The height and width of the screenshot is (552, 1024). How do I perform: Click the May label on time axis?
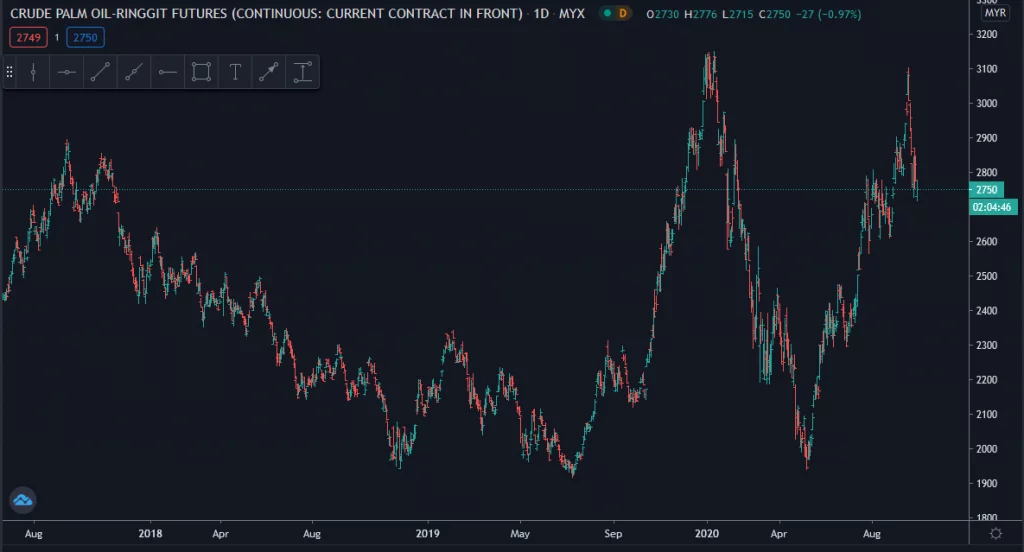pyautogui.click(x=520, y=534)
